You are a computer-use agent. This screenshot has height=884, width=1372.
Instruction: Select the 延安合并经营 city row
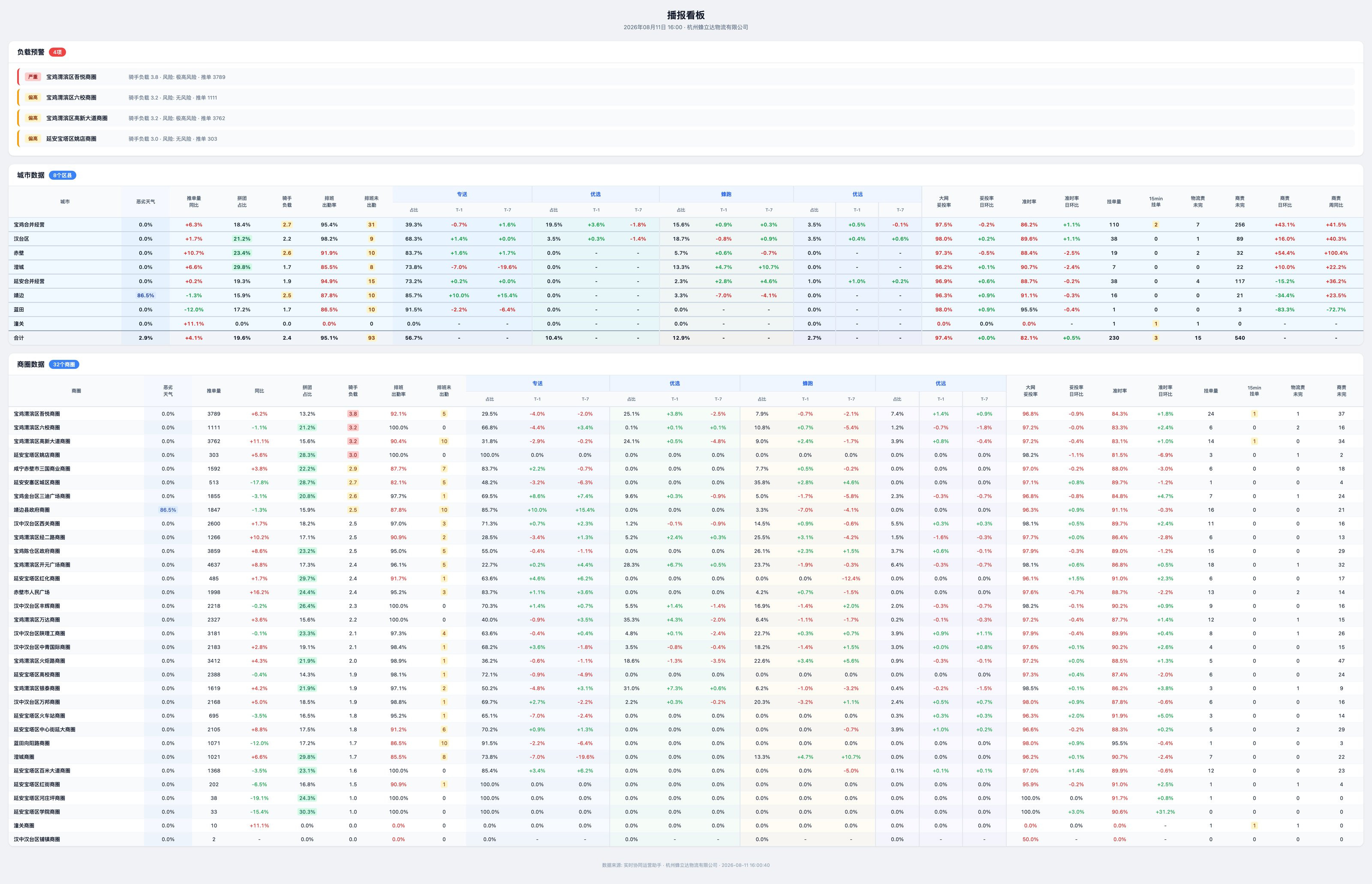coord(686,281)
